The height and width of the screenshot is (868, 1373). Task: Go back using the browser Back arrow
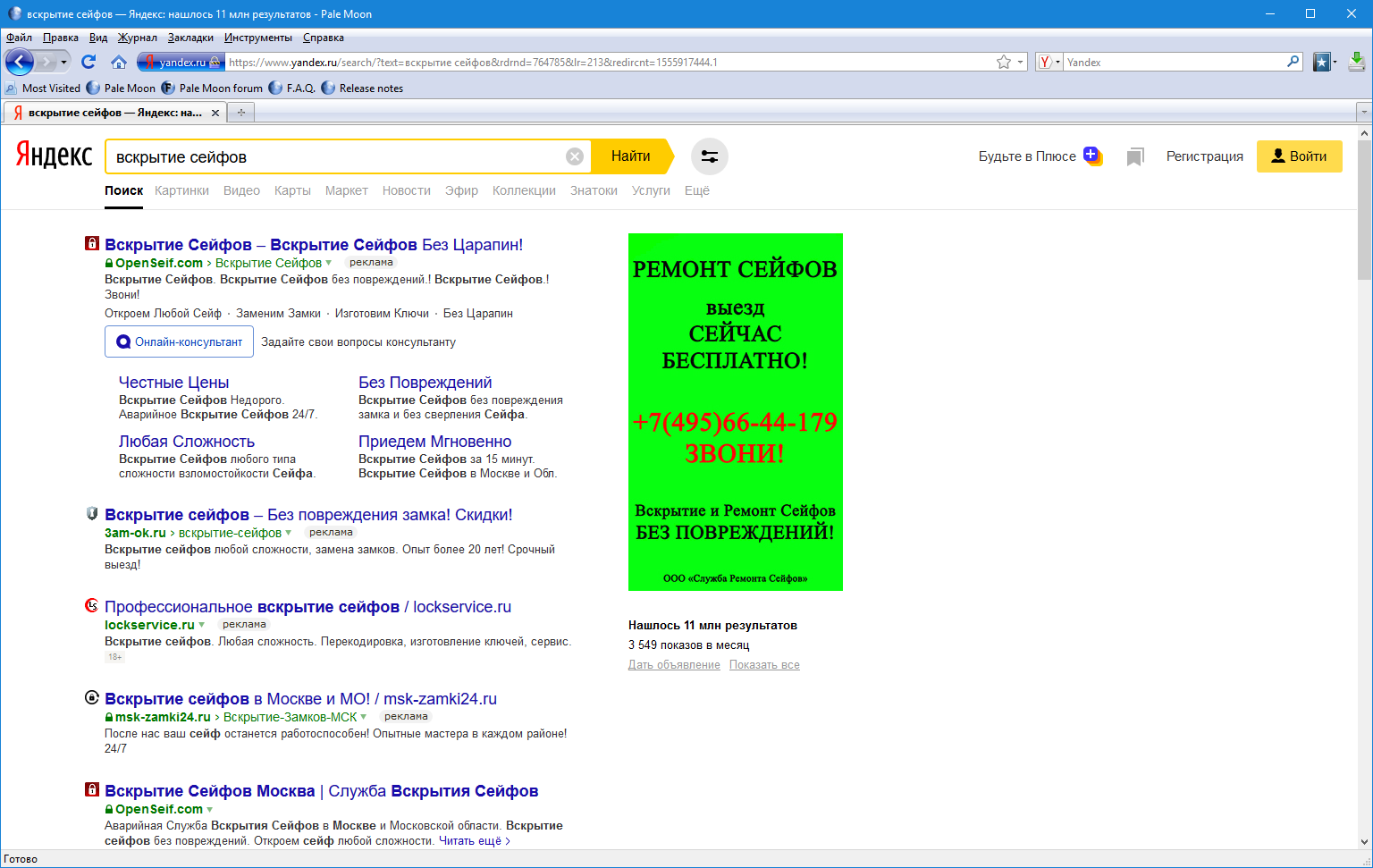(x=20, y=62)
